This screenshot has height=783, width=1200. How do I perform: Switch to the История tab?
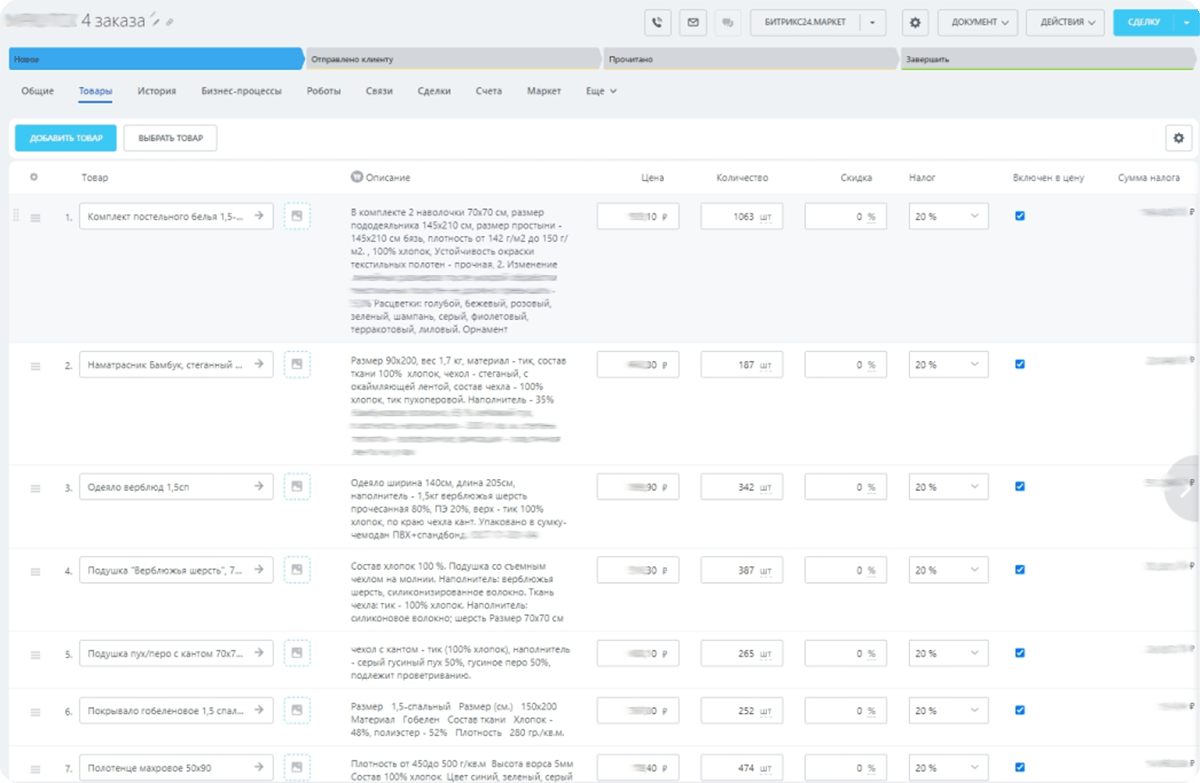[x=157, y=91]
